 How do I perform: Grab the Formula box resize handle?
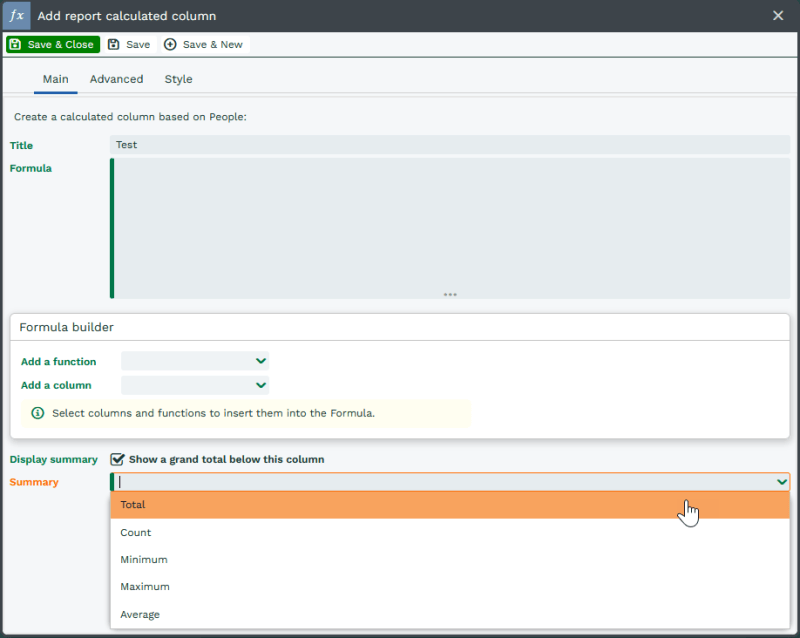(x=450, y=294)
